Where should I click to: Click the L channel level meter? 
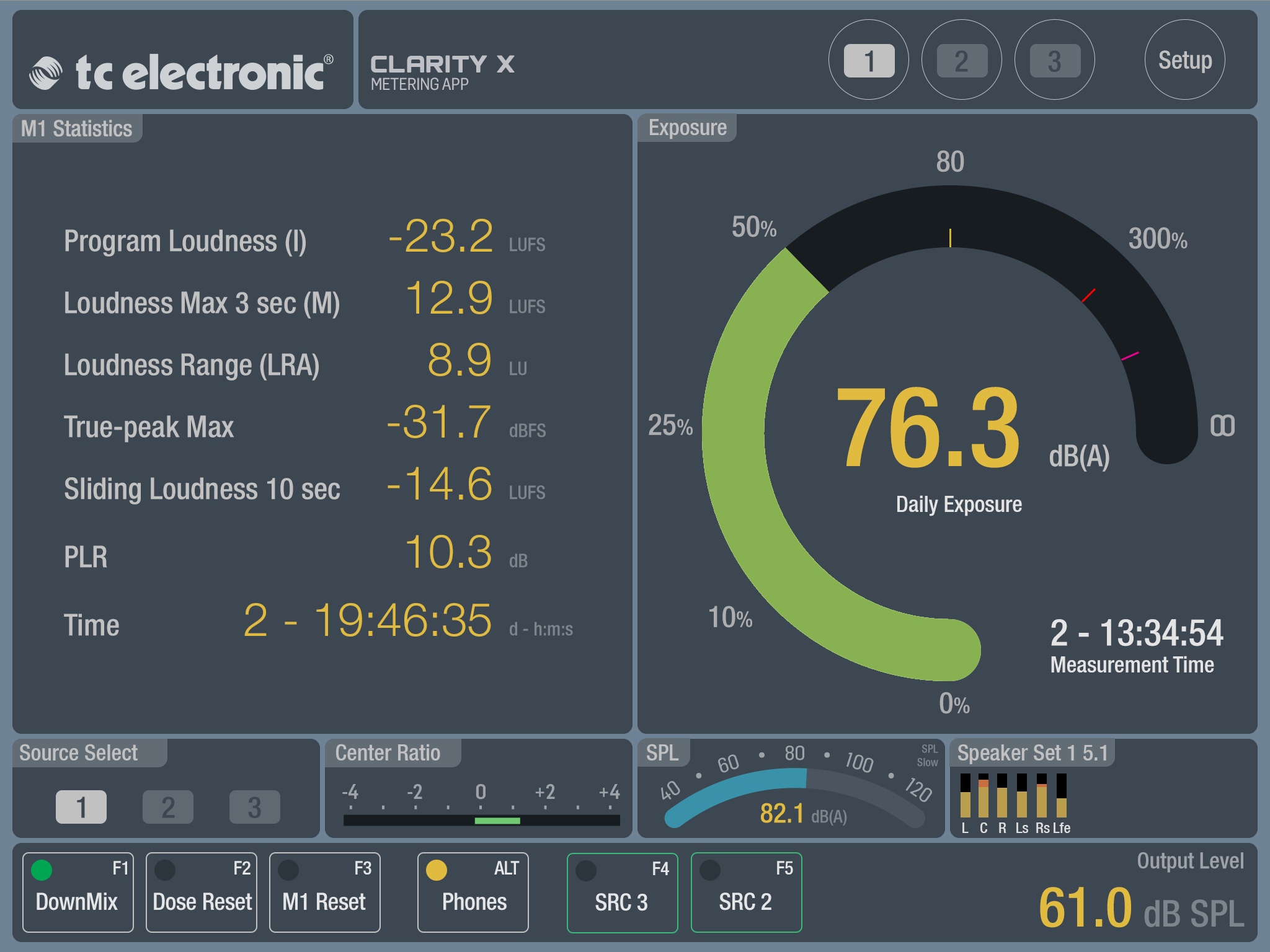[x=965, y=795]
